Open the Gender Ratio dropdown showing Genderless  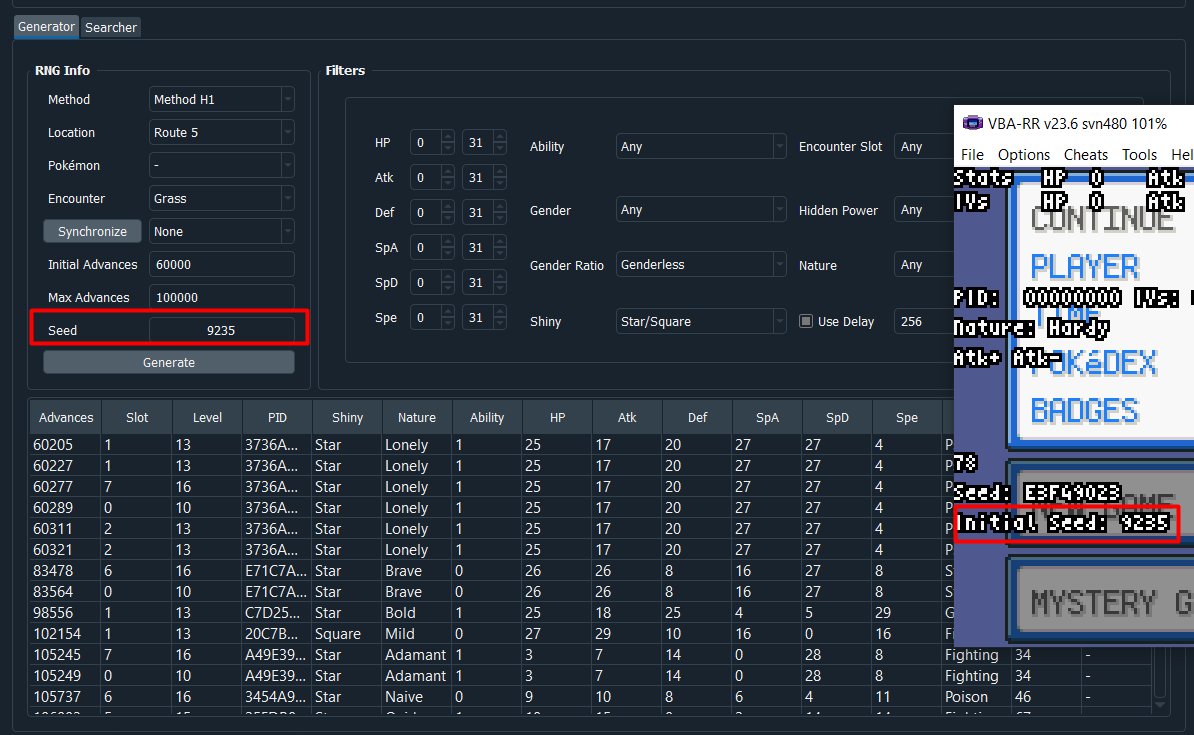coord(701,264)
